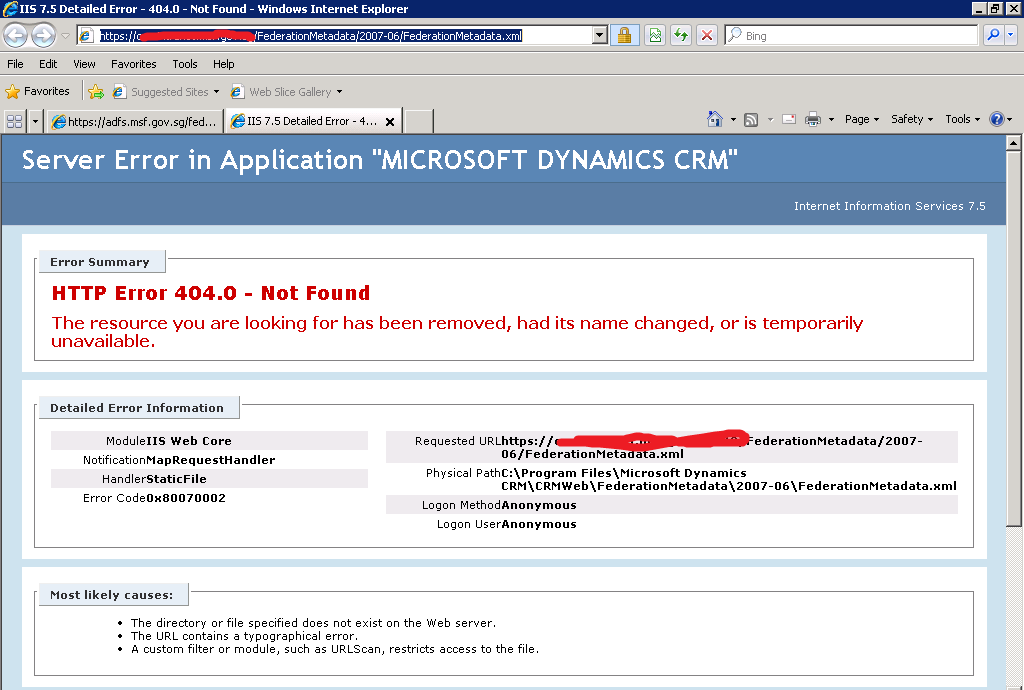Viewport: 1024px width, 690px height.
Task: Expand the address bar URL history dropdown
Action: tap(600, 35)
